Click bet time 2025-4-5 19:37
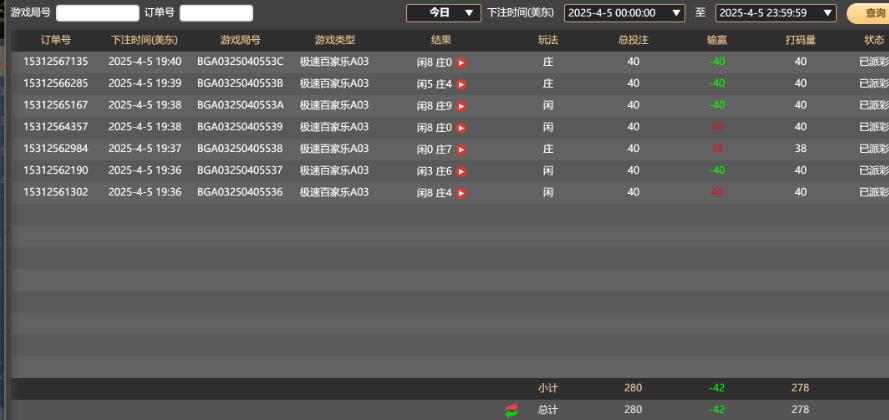 (x=145, y=149)
